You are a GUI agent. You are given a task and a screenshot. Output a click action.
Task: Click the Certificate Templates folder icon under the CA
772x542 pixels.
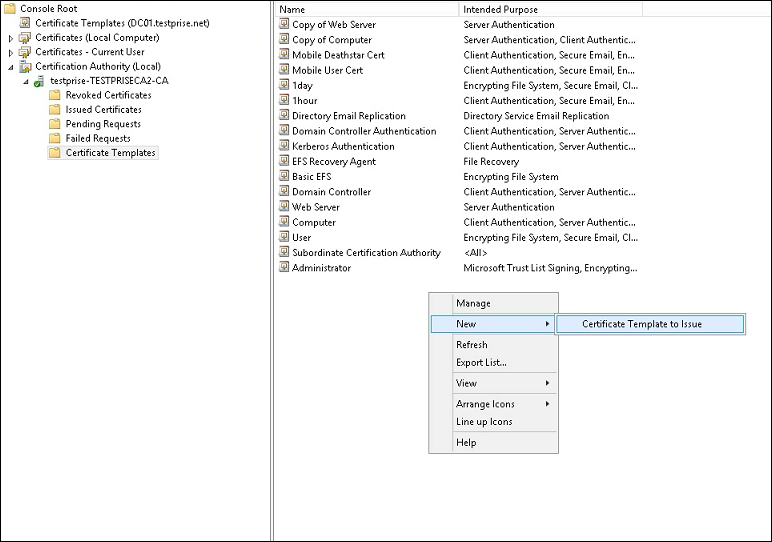(x=55, y=153)
